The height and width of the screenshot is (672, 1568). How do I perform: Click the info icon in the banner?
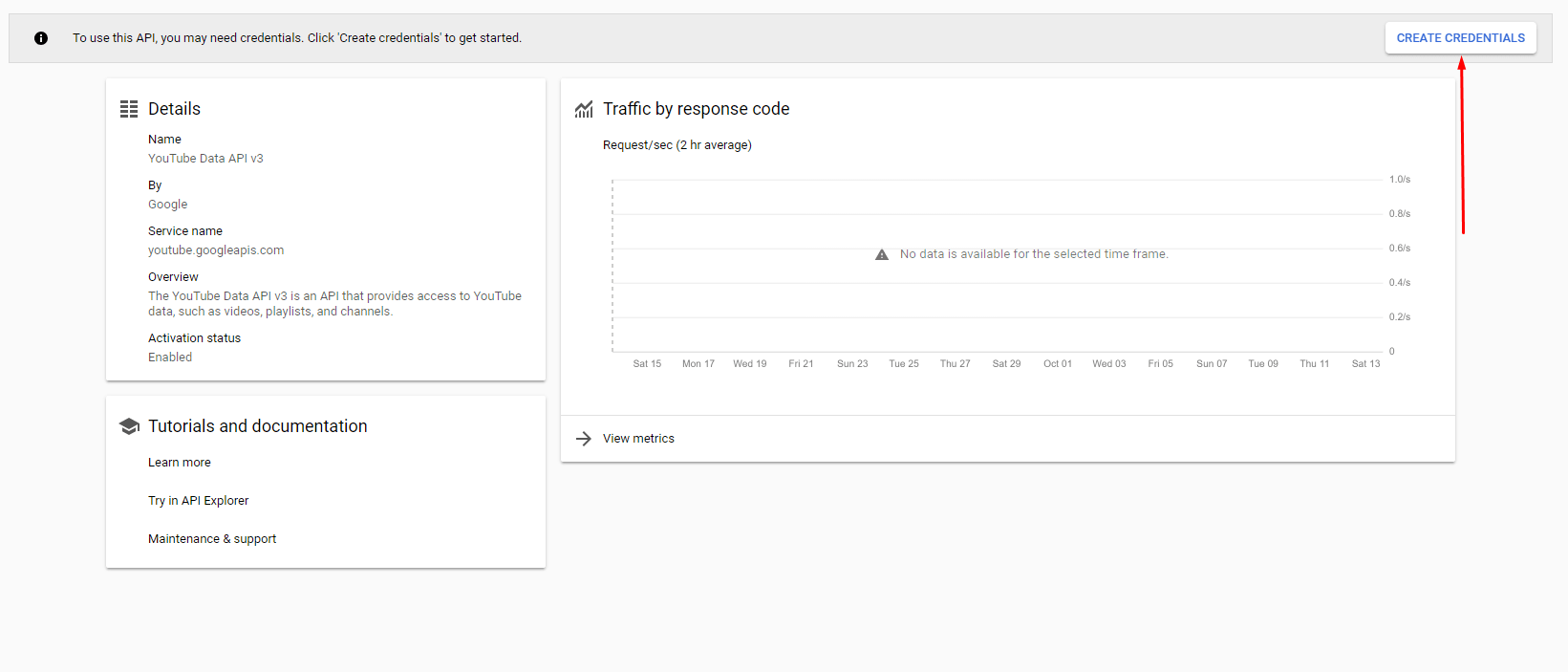41,38
